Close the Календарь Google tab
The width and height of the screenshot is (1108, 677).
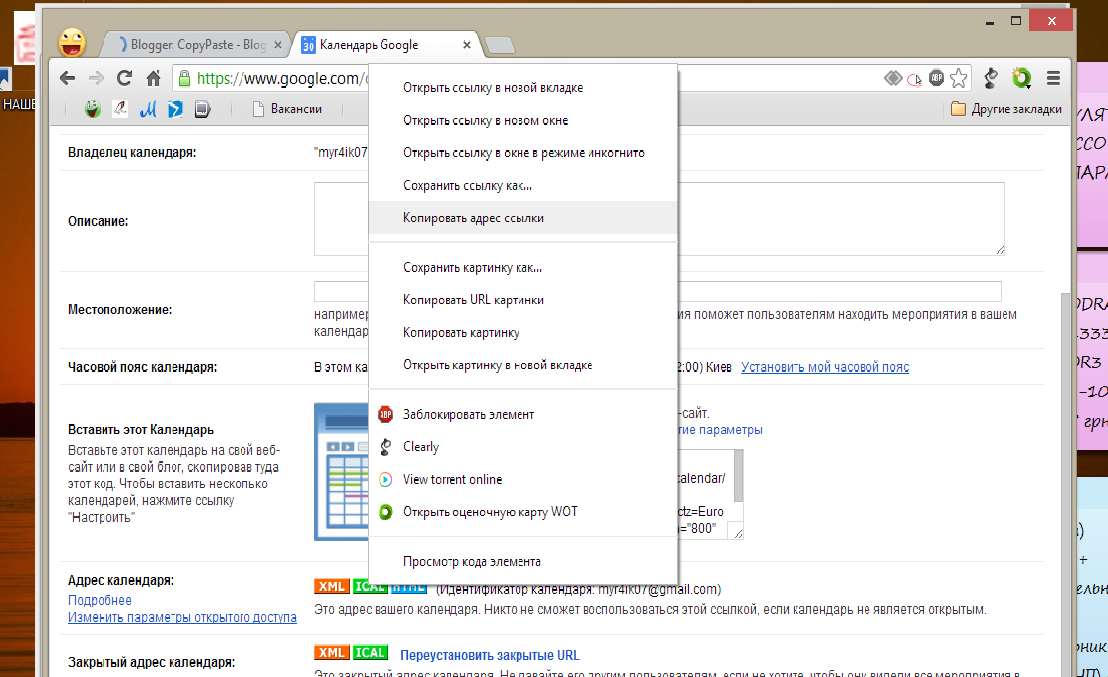point(466,45)
